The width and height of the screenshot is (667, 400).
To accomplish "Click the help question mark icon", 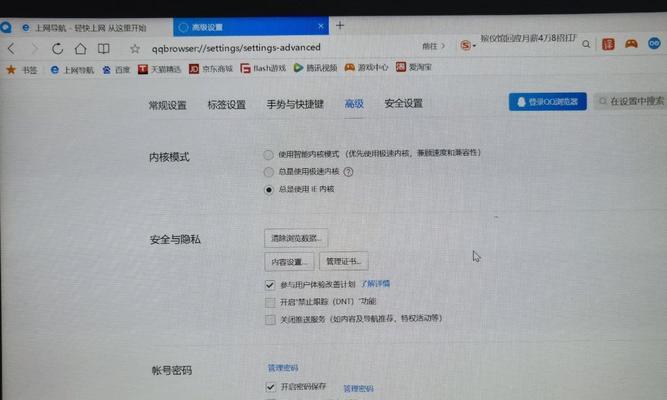I will click(348, 172).
